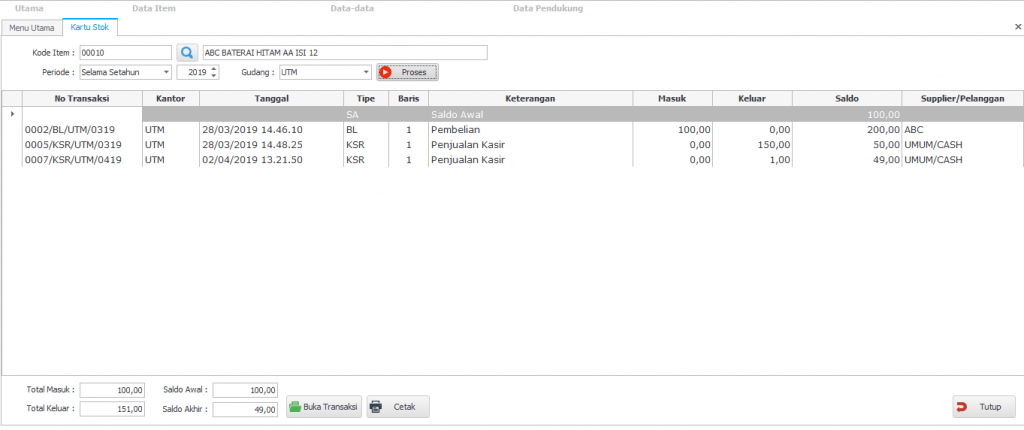This screenshot has height=430, width=1024.
Task: Switch to the Menu Utama tab
Action: pyautogui.click(x=32, y=28)
